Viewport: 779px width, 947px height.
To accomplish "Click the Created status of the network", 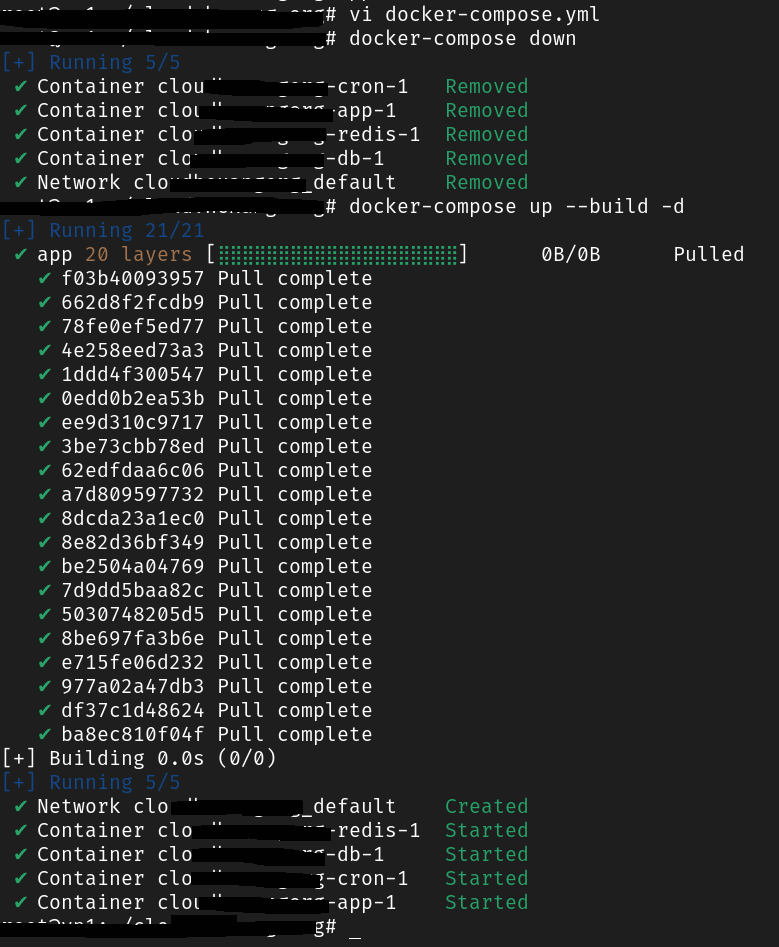I will [x=487, y=806].
